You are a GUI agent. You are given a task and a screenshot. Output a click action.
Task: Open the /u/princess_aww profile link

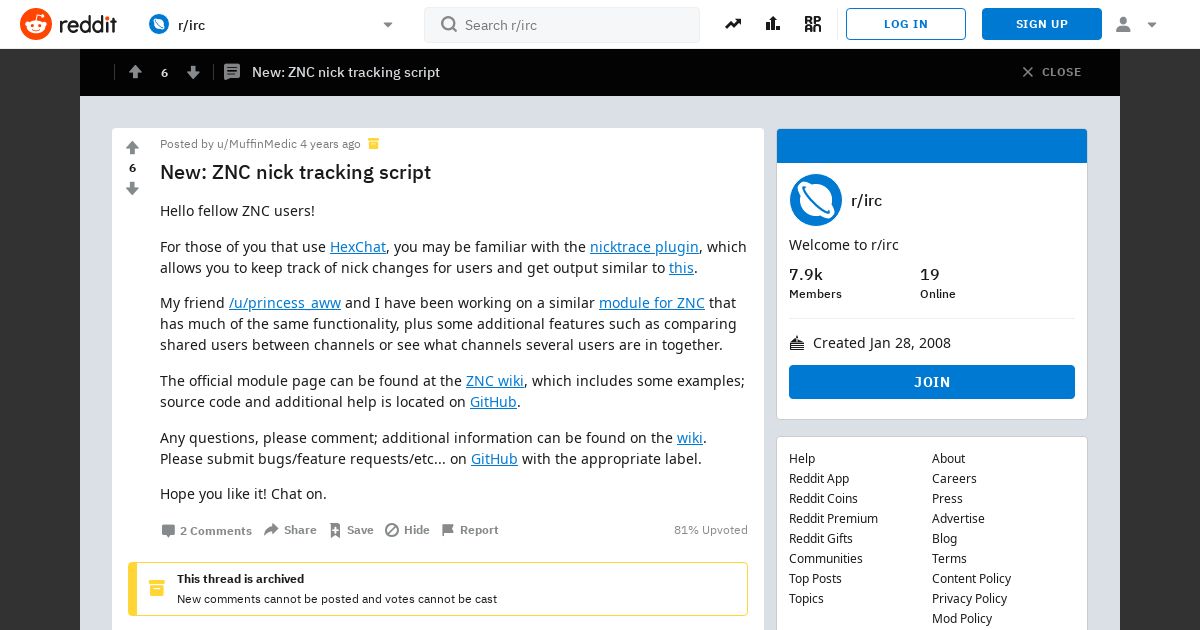click(x=285, y=303)
